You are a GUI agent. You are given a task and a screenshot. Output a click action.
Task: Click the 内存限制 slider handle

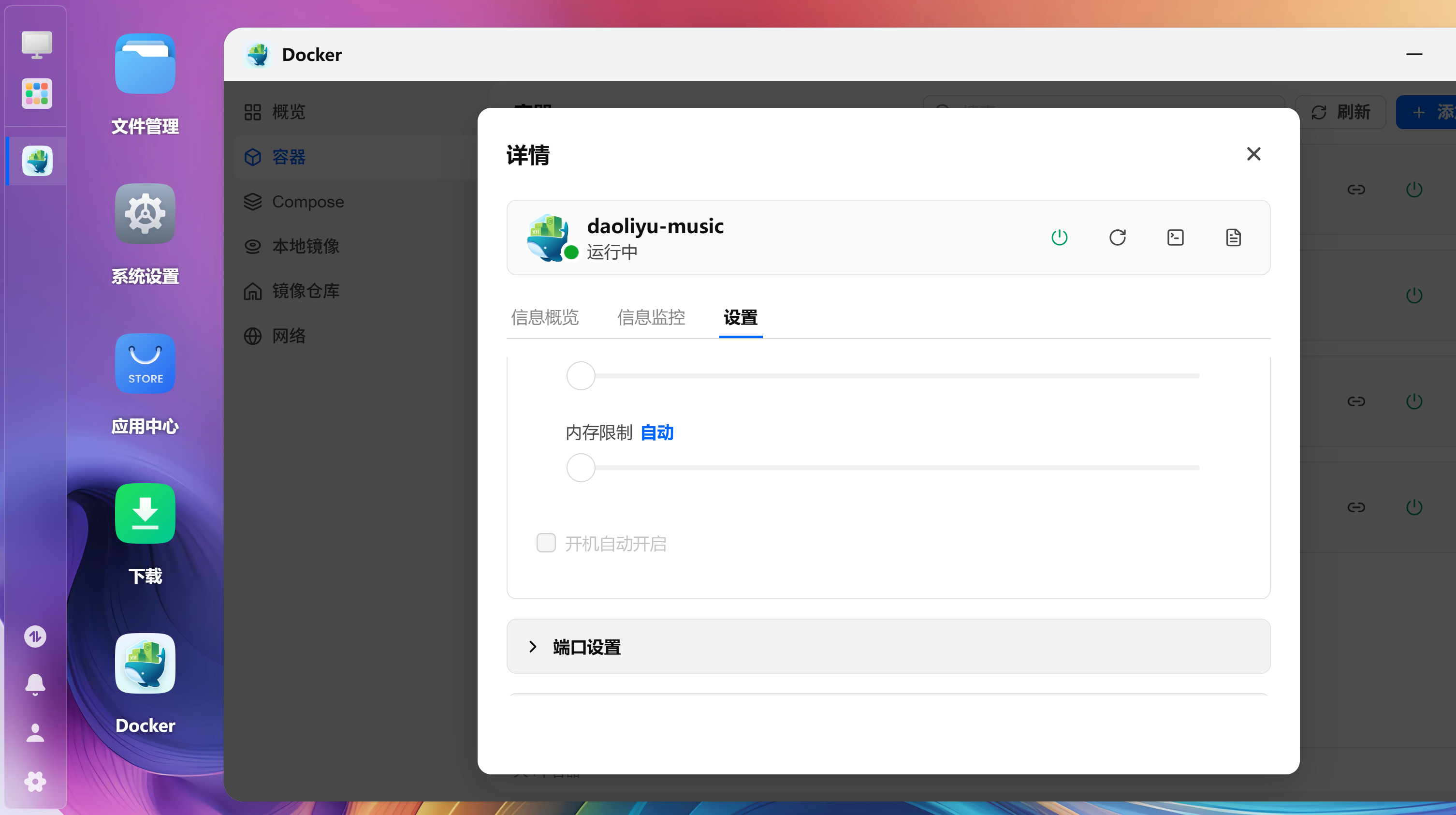tap(581, 467)
